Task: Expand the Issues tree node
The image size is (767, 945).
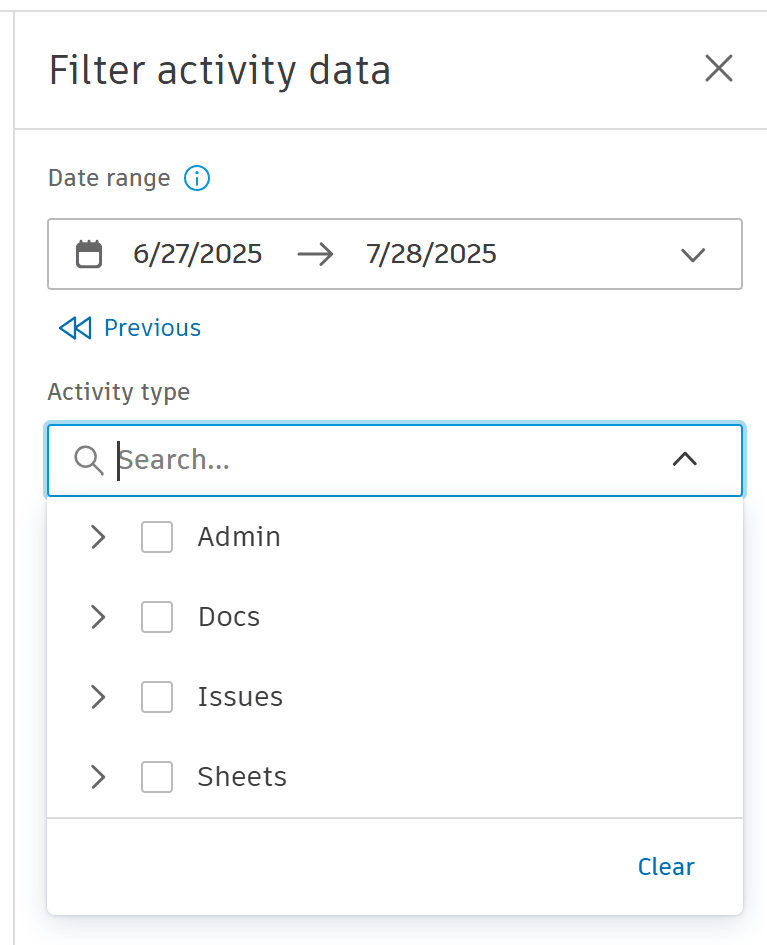Action: 98,697
